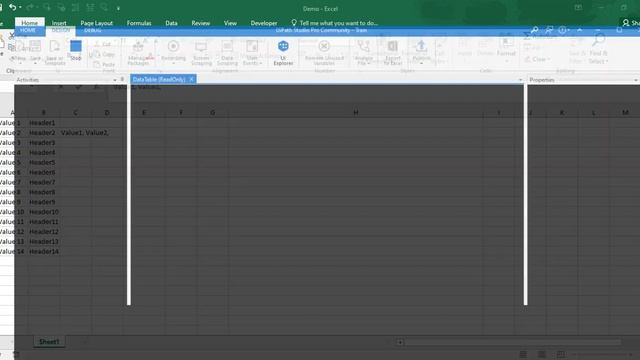640x360 pixels.
Task: Select column K header
Action: click(562, 113)
